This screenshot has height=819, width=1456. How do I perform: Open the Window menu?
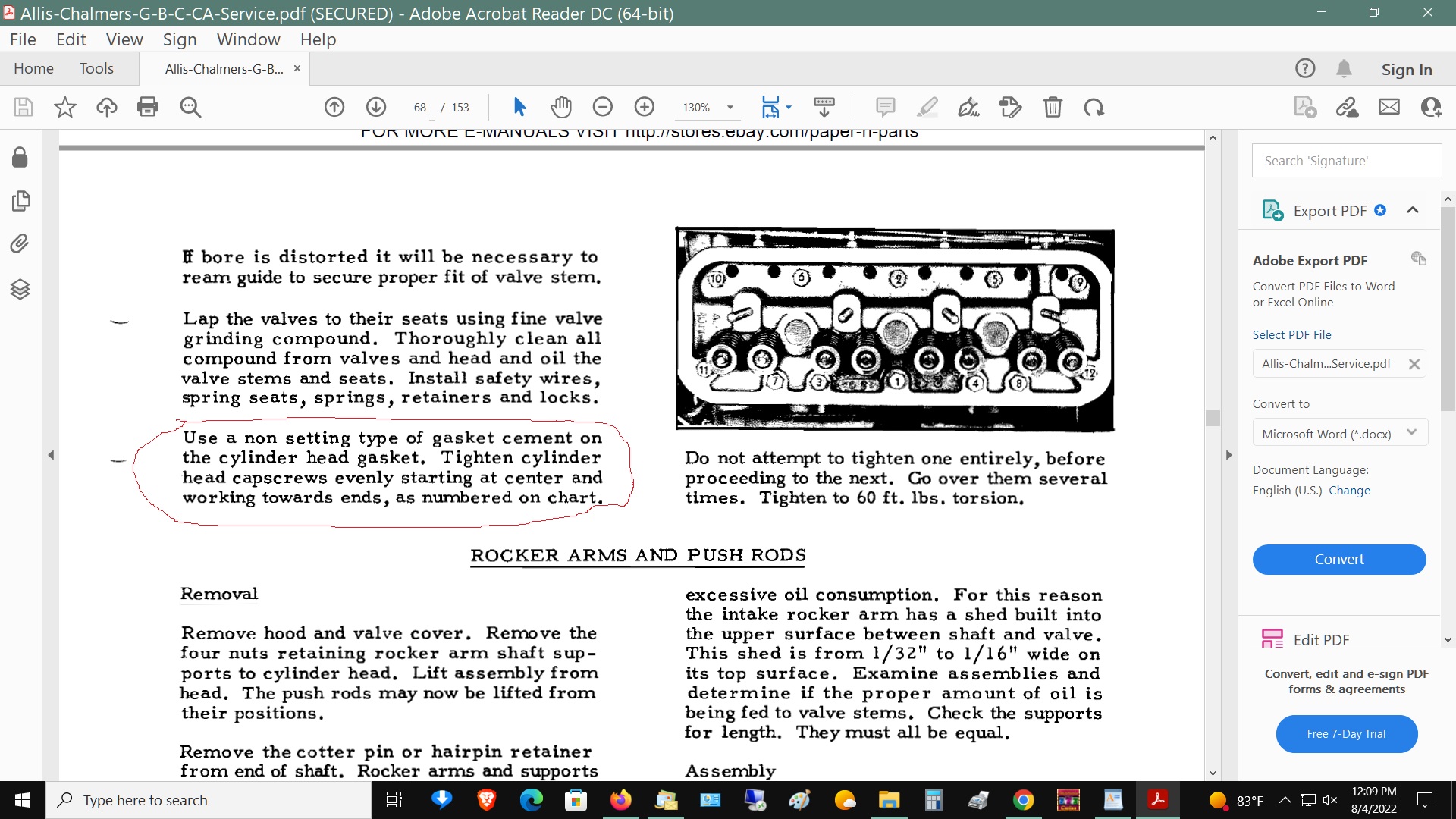(x=248, y=39)
